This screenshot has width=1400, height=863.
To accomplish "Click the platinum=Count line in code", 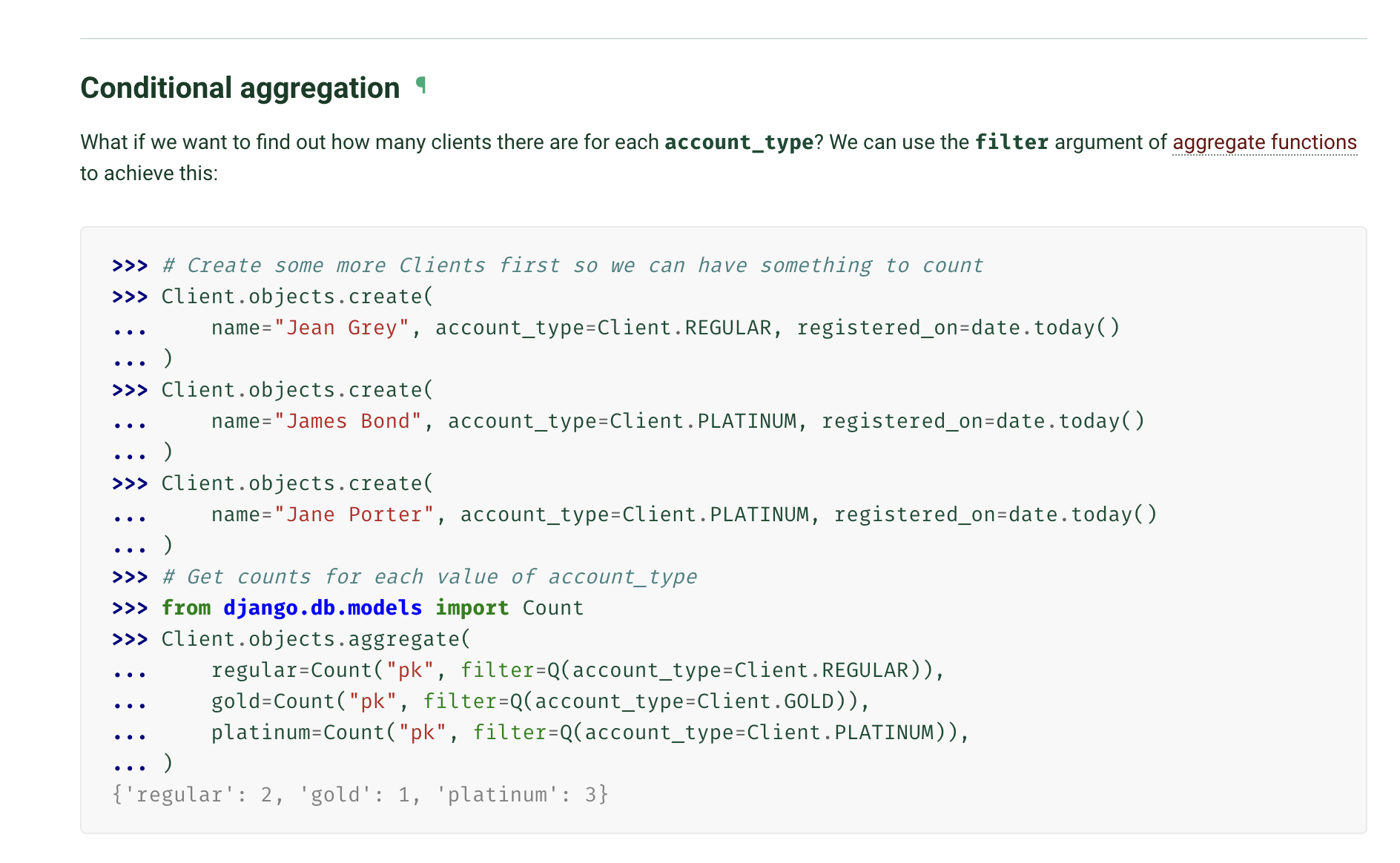I will [x=590, y=733].
